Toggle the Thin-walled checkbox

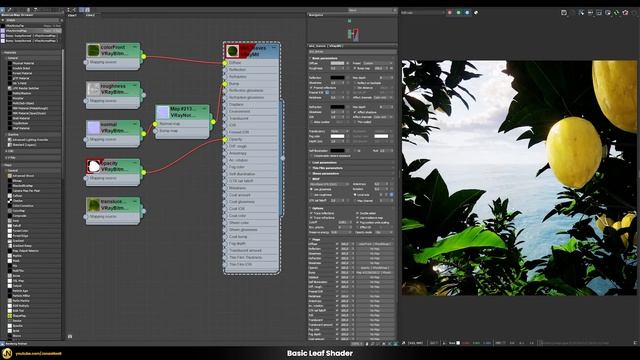tap(355, 122)
